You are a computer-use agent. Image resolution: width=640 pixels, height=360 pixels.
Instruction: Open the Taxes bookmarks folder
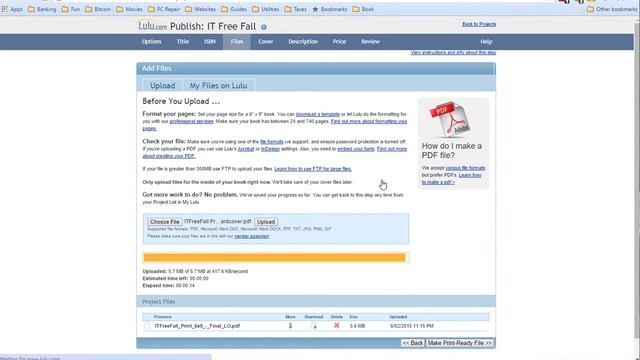pyautogui.click(x=296, y=9)
